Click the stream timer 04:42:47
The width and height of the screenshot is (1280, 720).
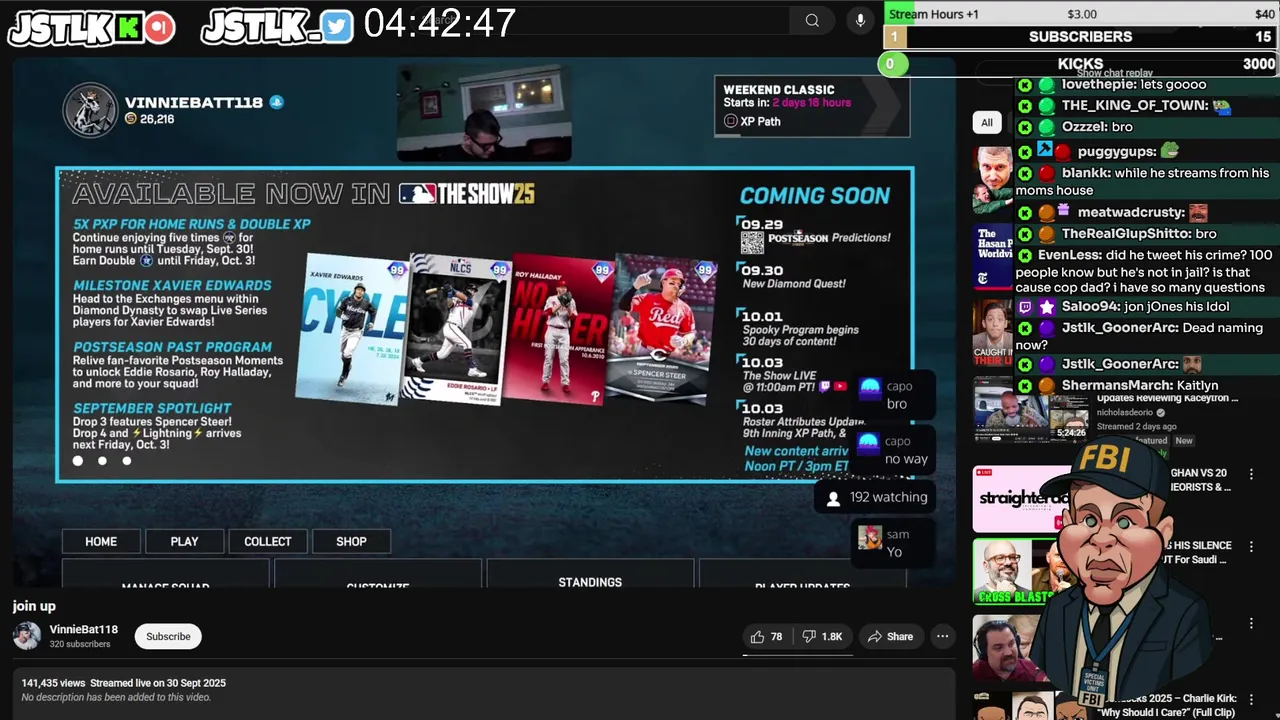click(440, 23)
